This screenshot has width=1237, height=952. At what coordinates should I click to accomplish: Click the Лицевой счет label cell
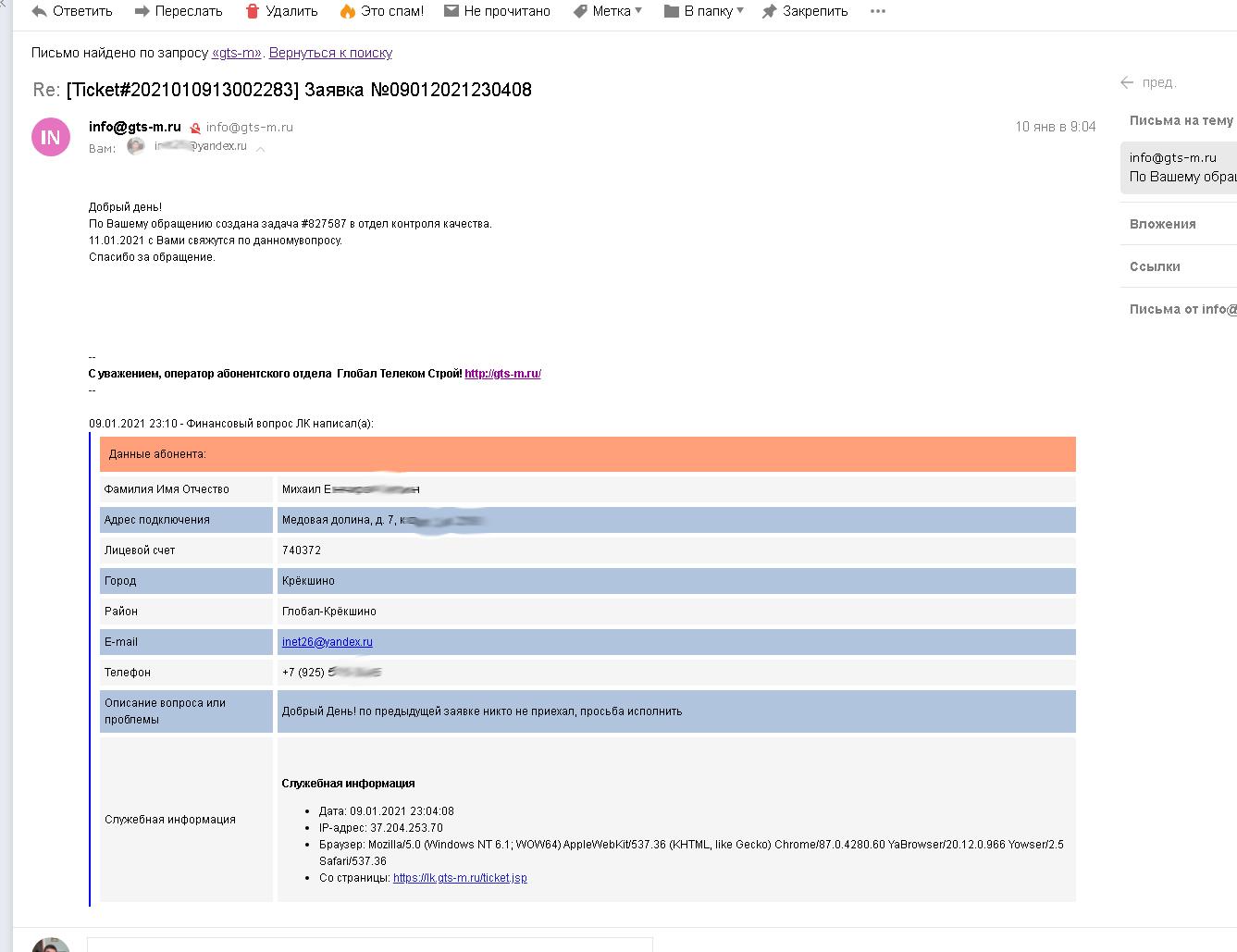(186, 550)
